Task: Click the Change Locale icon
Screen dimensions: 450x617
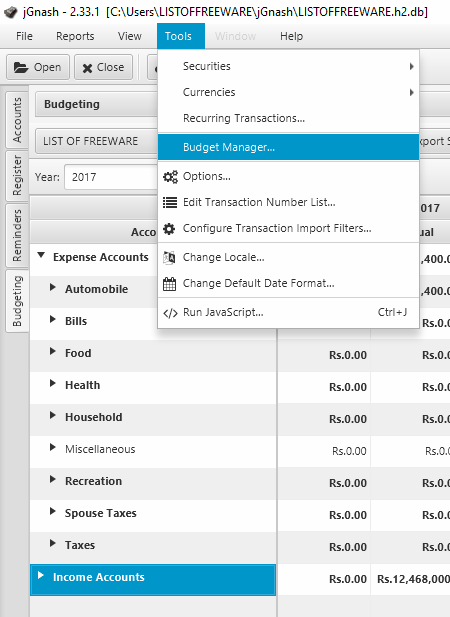Action: click(169, 257)
